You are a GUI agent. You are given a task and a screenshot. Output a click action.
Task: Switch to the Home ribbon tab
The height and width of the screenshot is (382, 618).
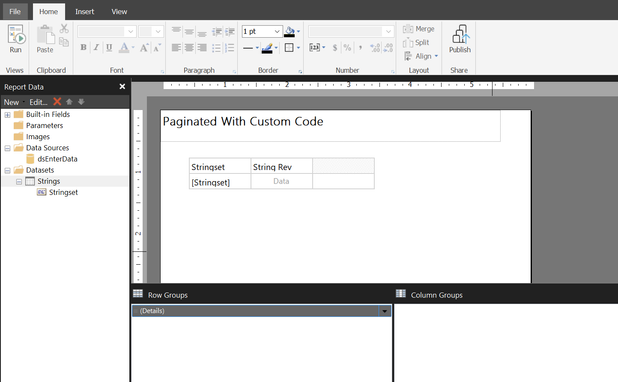48,11
